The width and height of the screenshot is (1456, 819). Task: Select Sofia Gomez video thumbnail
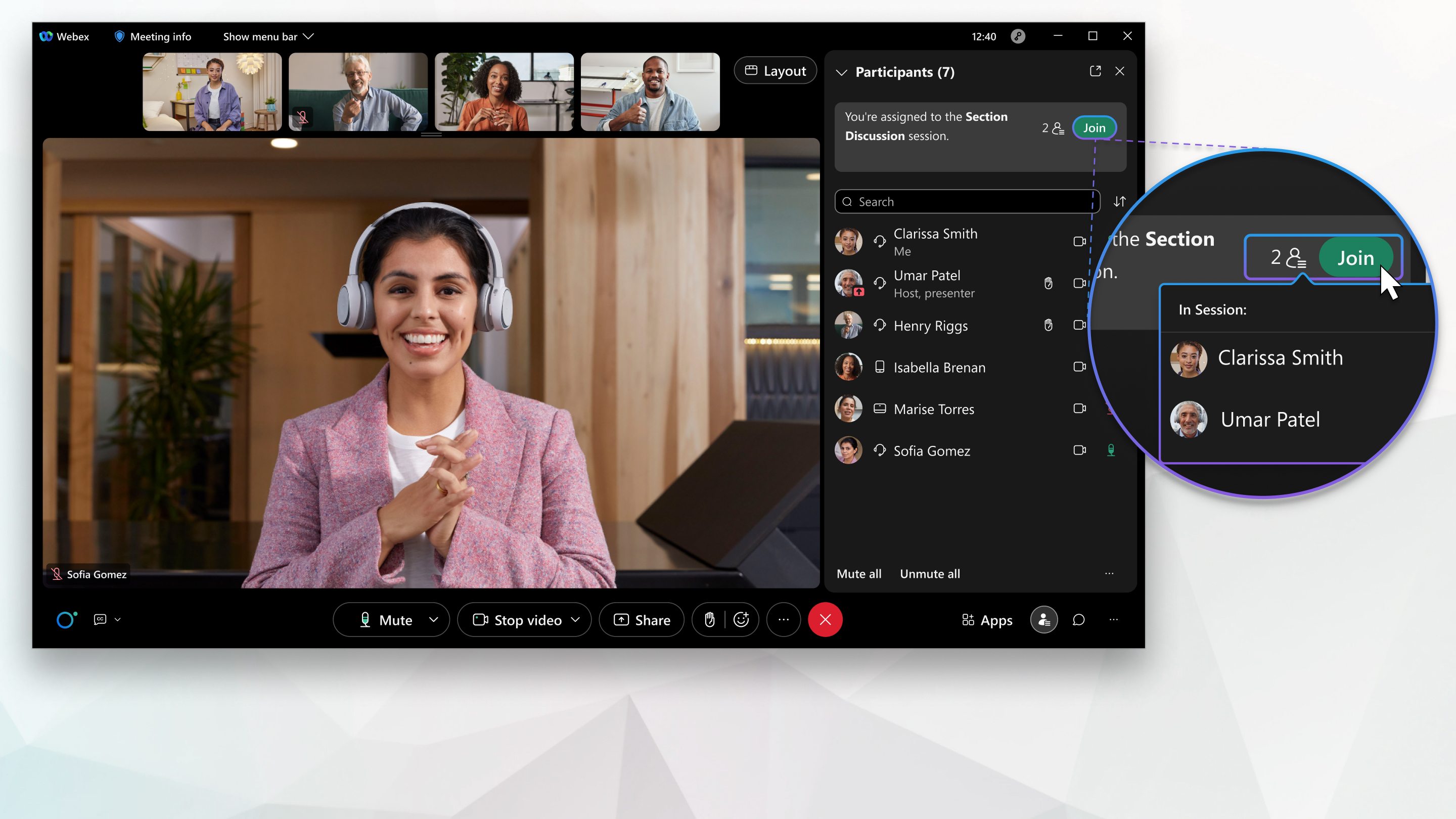(x=431, y=363)
